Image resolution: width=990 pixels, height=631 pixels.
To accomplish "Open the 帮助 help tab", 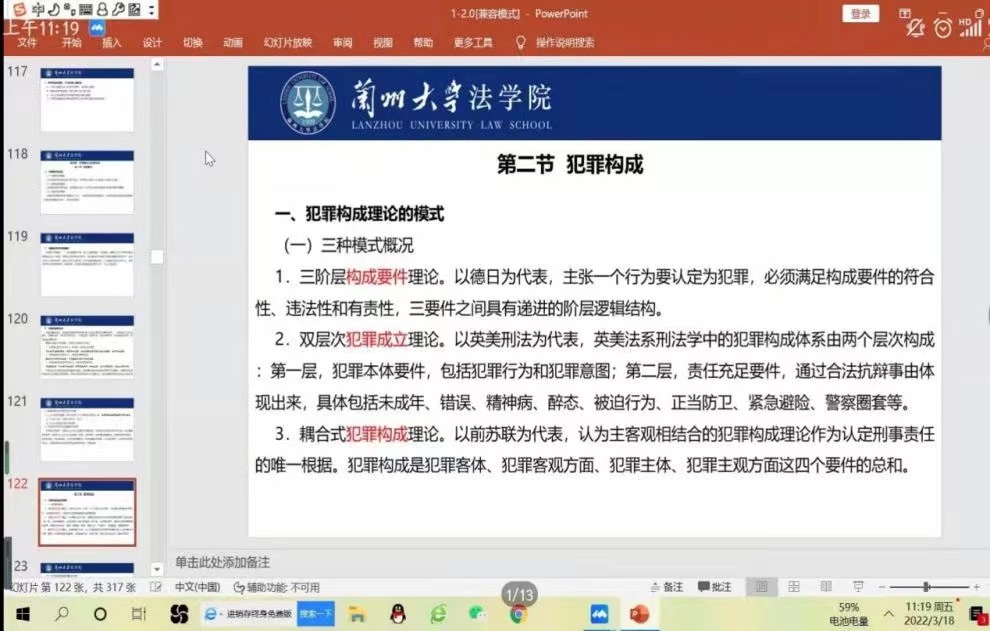I will [x=423, y=42].
